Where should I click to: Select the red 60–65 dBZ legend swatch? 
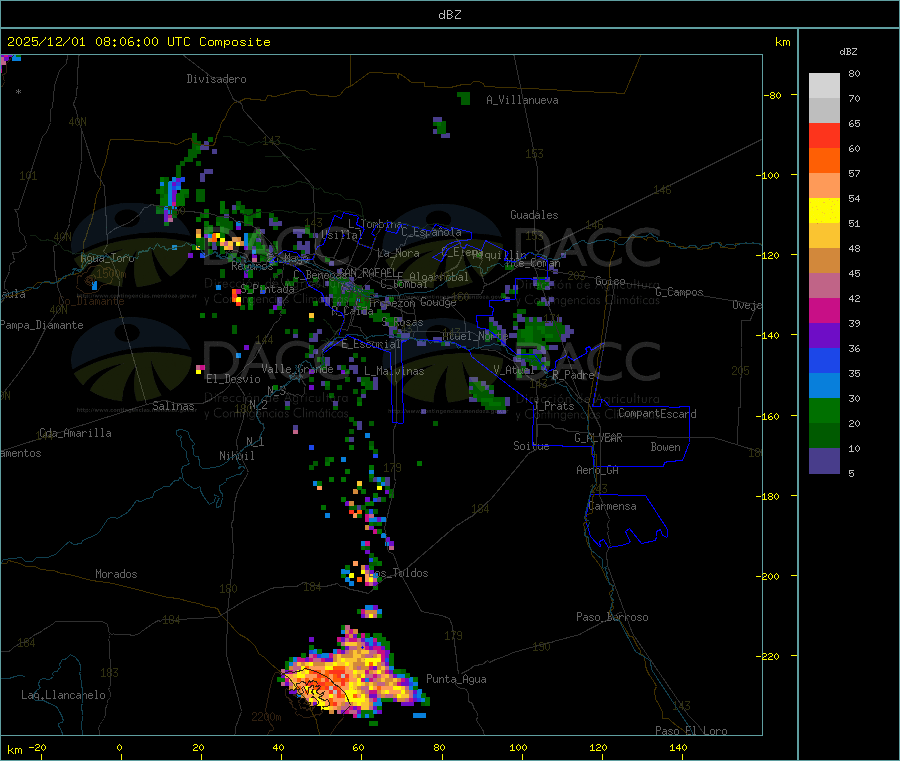[x=824, y=135]
